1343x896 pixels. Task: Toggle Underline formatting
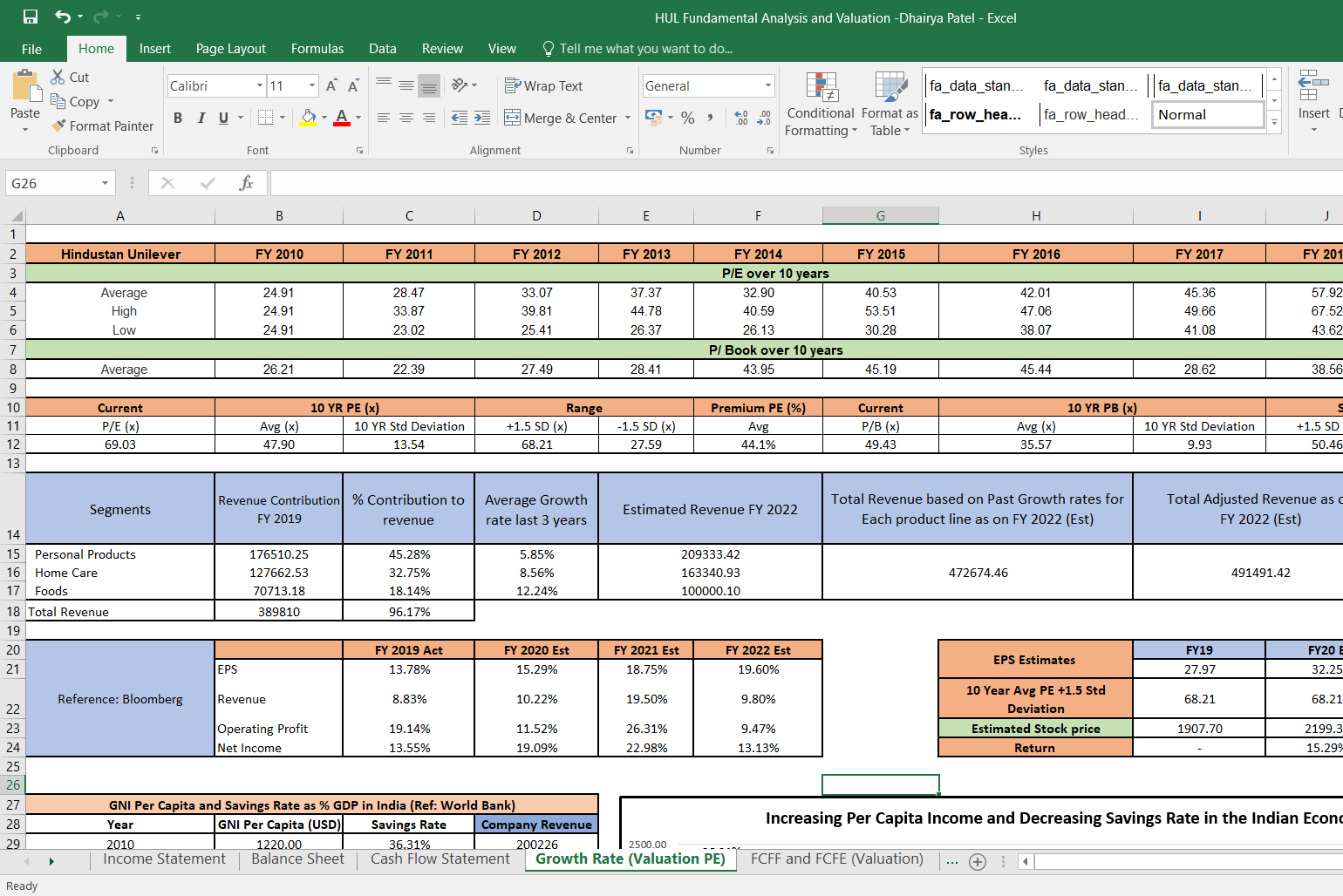[223, 118]
